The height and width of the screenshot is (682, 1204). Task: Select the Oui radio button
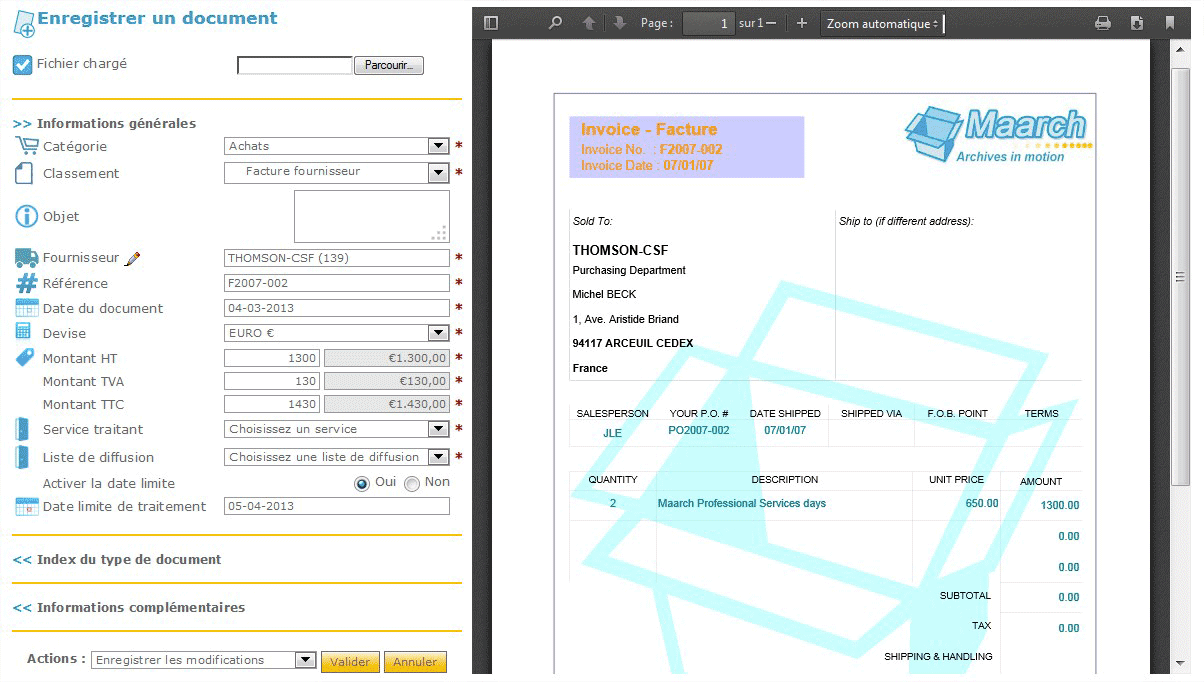click(362, 483)
